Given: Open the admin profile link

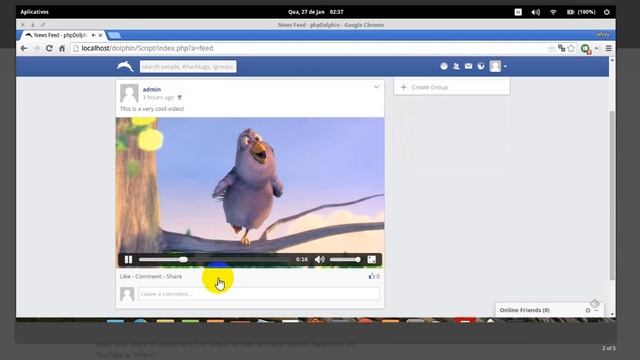Looking at the screenshot, I should tap(152, 89).
